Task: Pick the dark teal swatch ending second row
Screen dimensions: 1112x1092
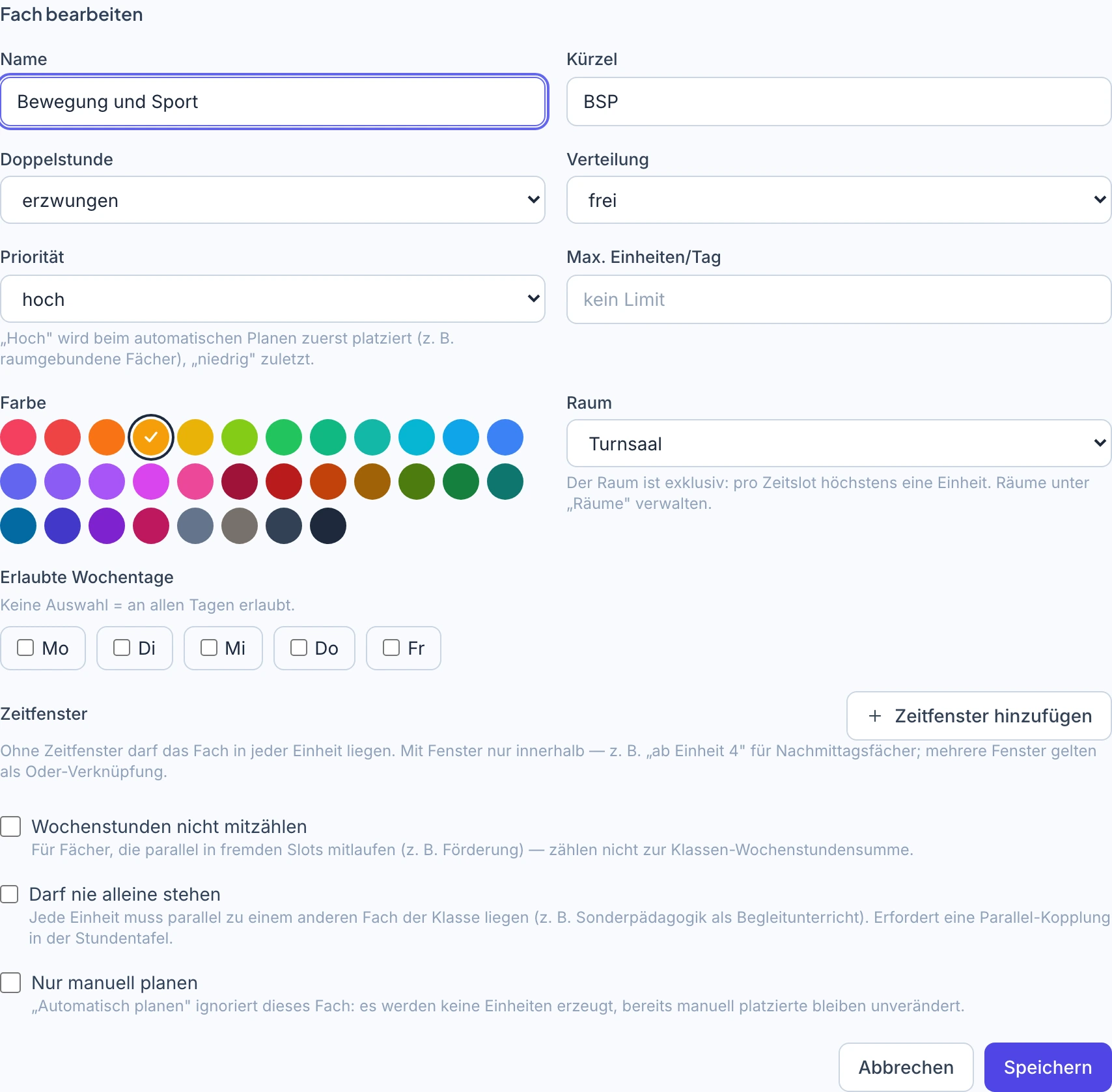Action: 505,482
